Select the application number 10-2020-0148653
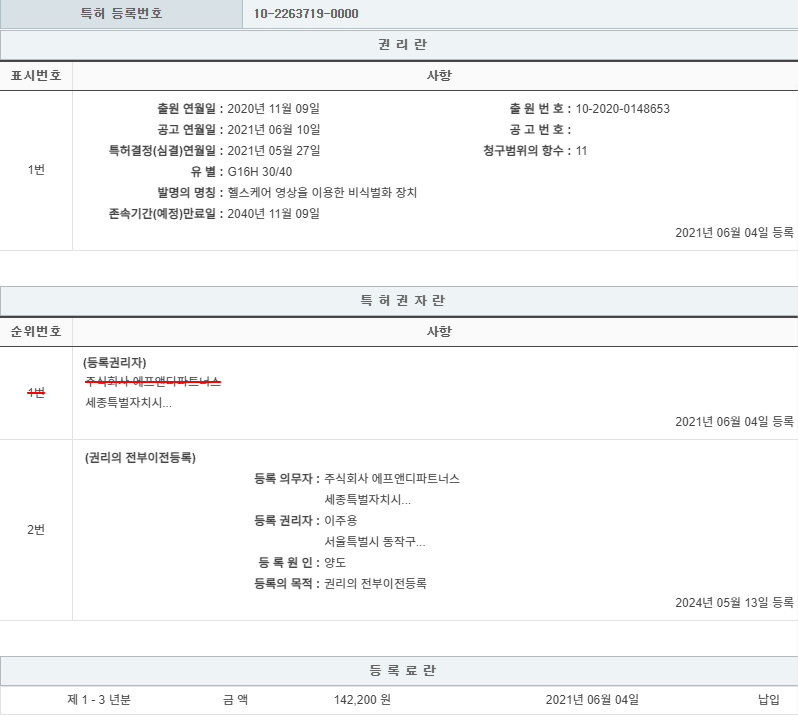The image size is (798, 716). (623, 109)
